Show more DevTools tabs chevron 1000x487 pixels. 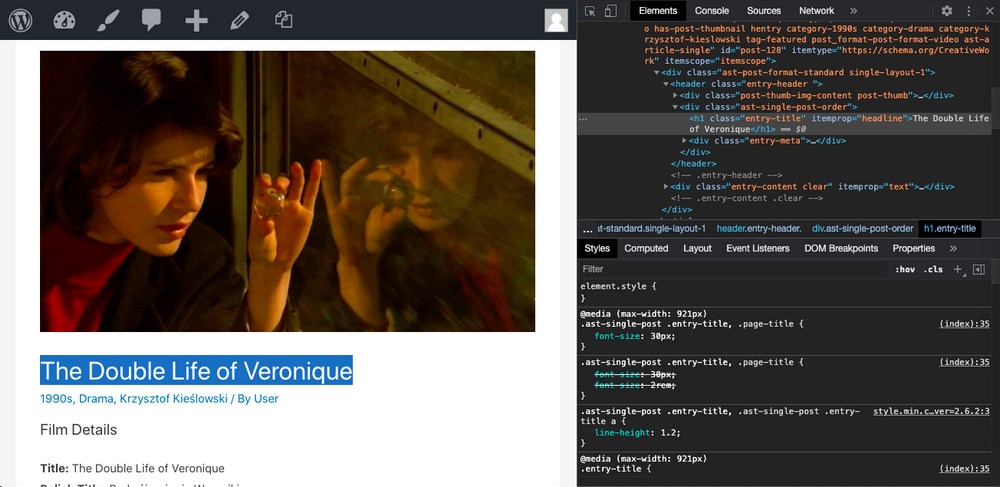(x=853, y=11)
